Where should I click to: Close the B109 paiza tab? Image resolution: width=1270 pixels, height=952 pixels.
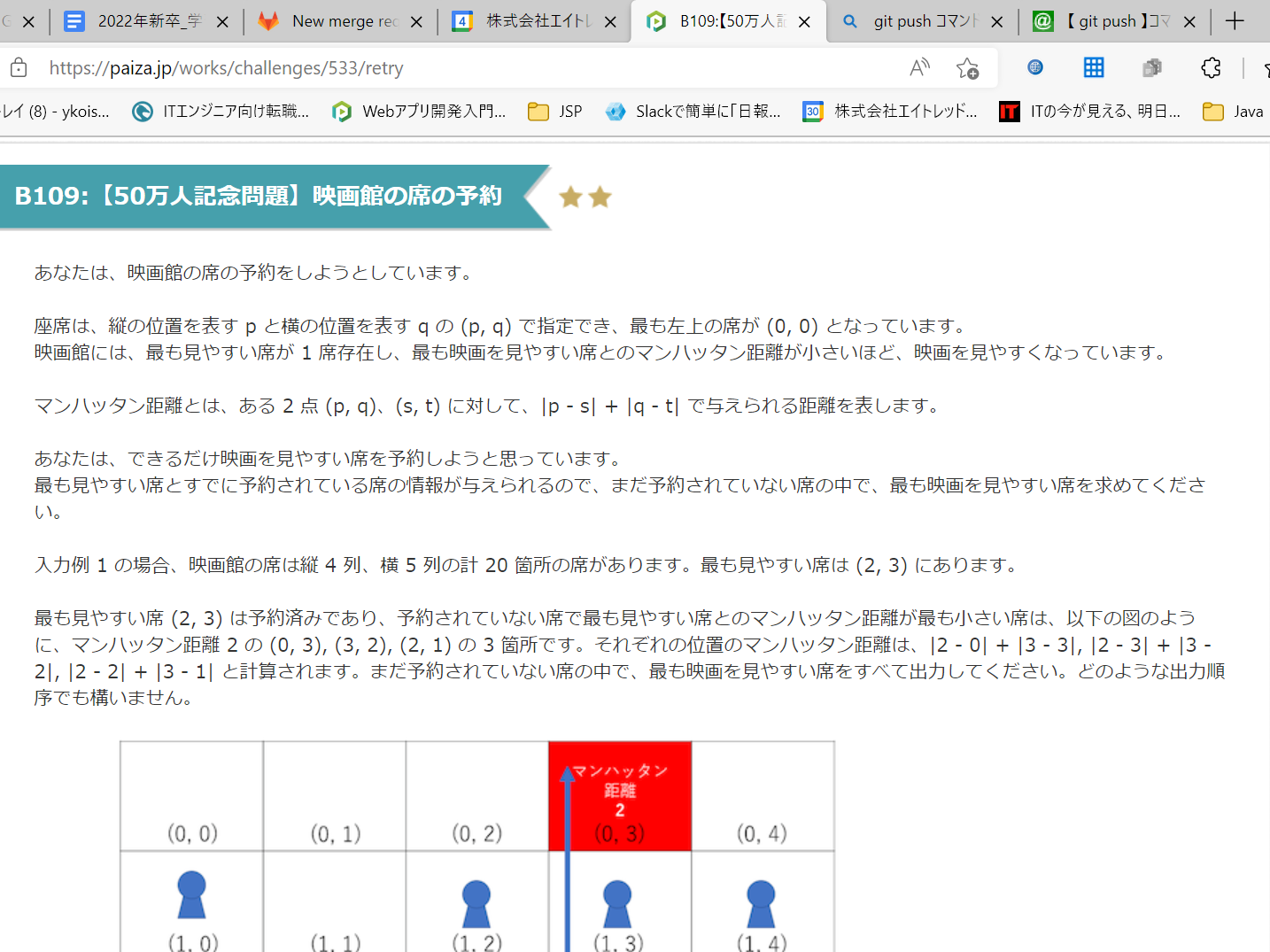click(x=804, y=22)
